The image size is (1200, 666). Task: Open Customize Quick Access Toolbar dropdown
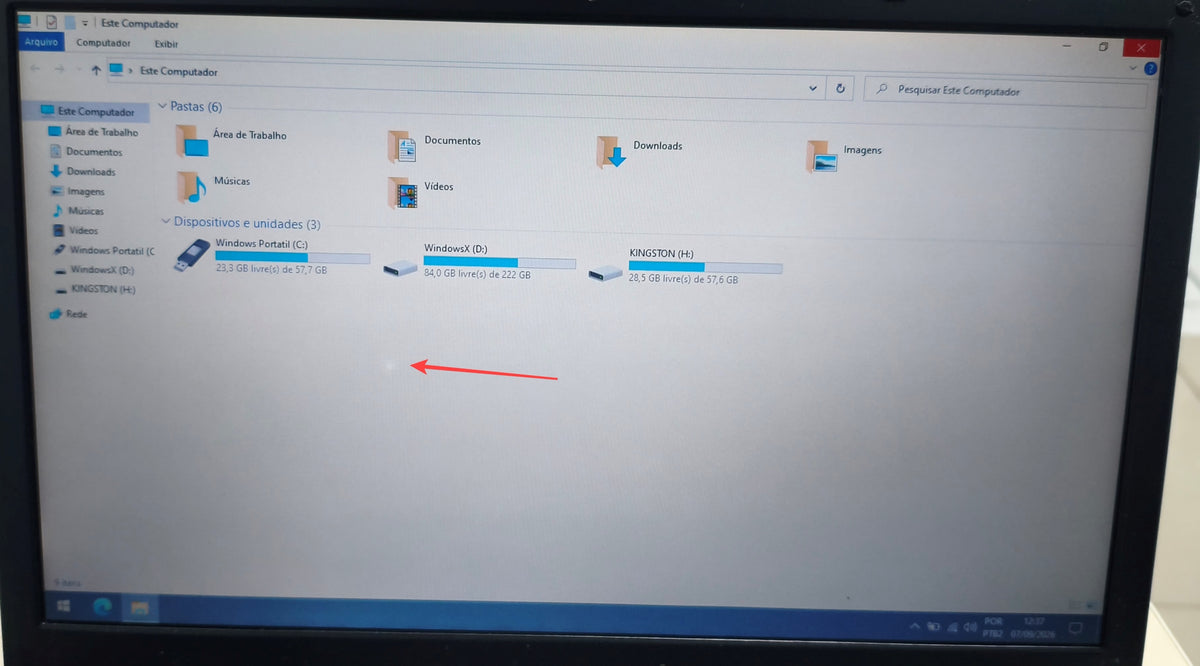click(x=85, y=22)
